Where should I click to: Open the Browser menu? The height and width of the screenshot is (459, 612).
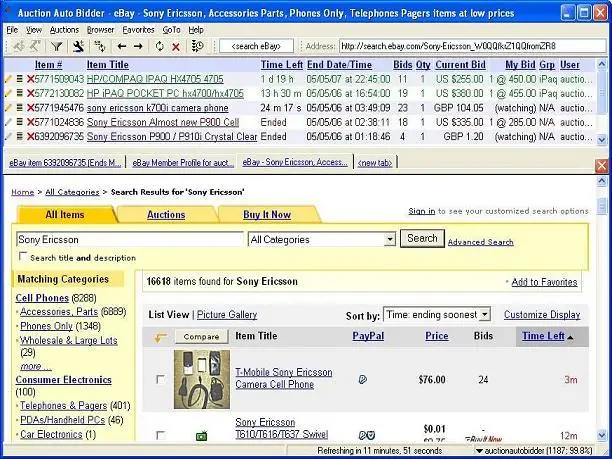pos(100,30)
